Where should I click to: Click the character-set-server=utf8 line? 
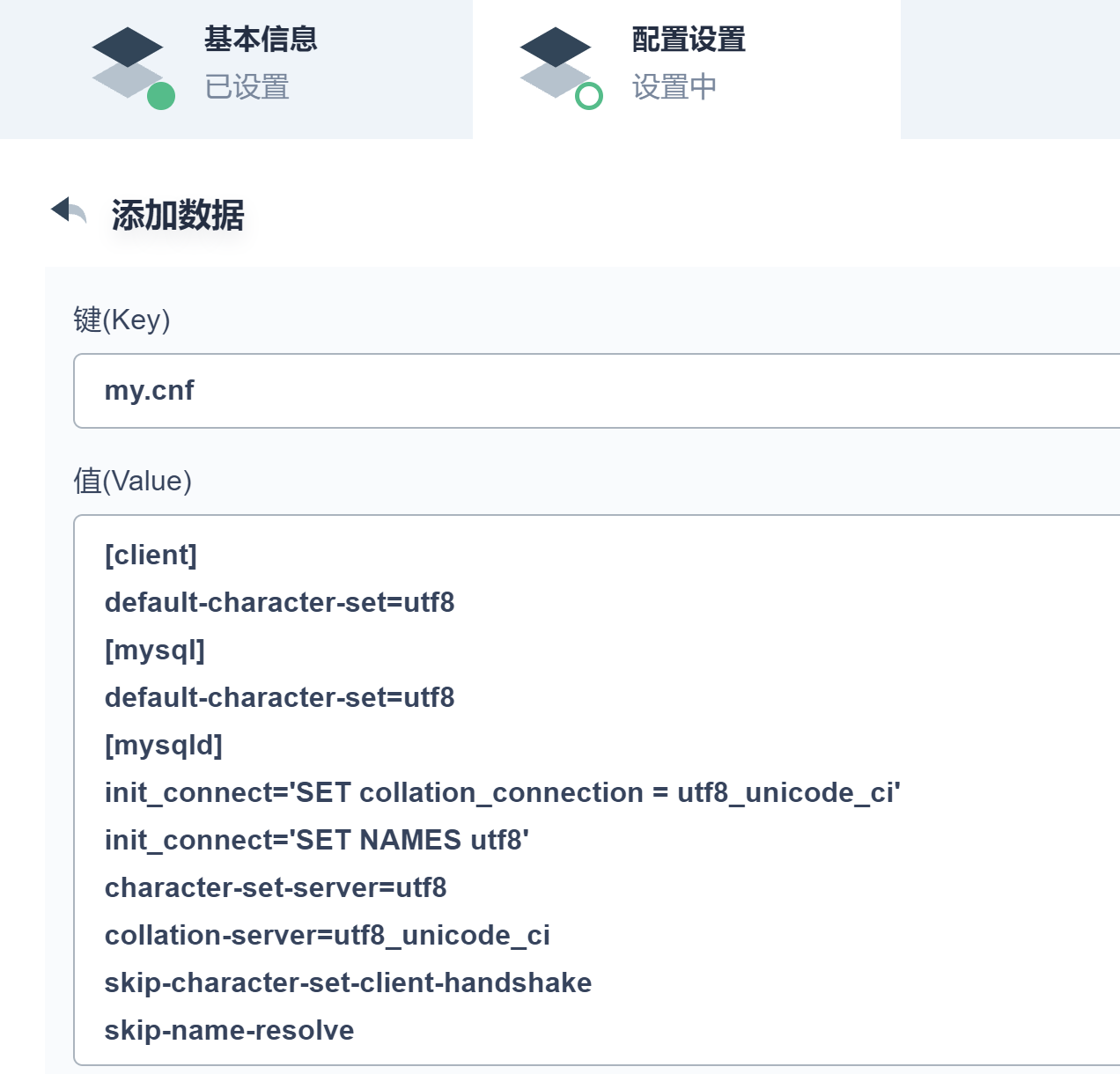[276, 888]
